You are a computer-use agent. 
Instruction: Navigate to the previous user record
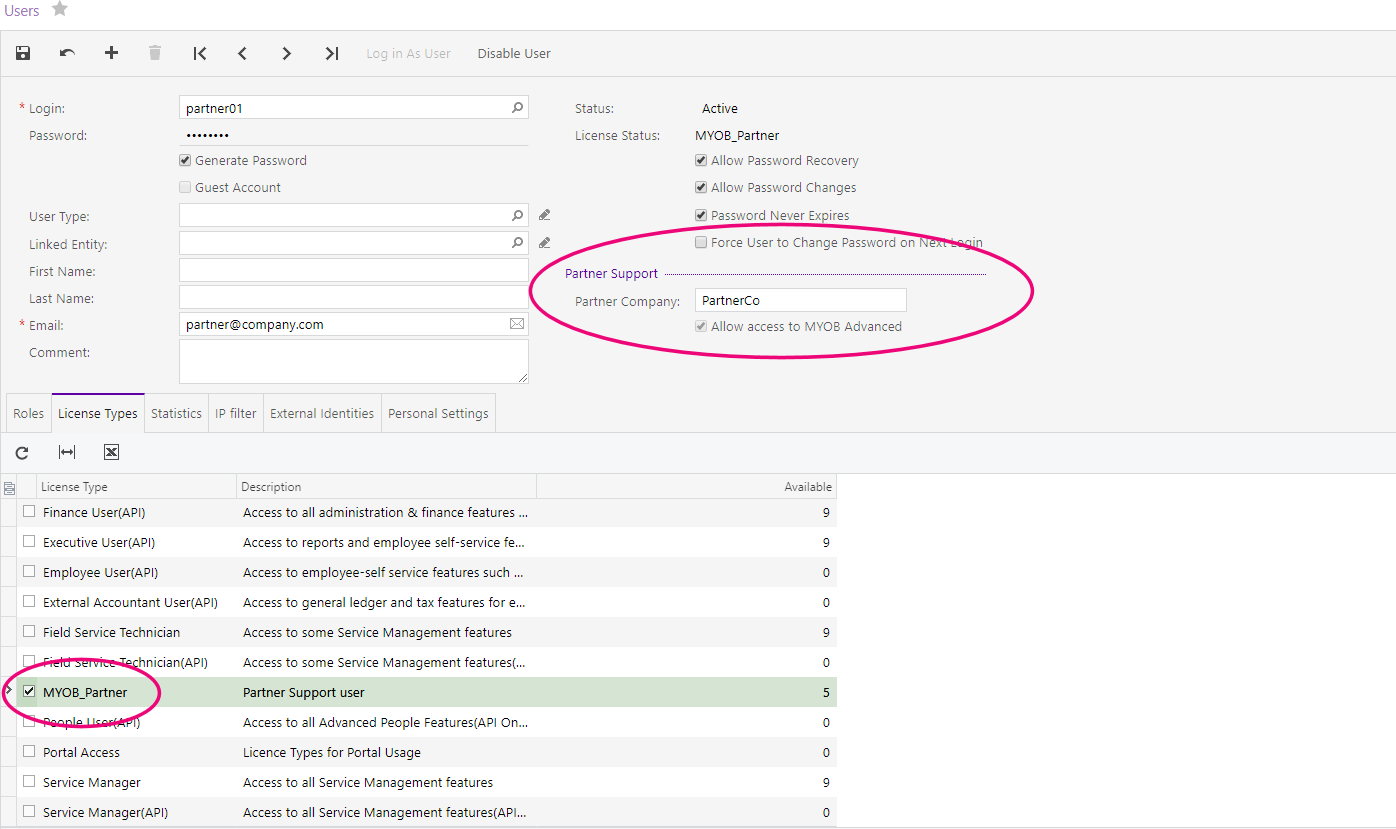[243, 53]
